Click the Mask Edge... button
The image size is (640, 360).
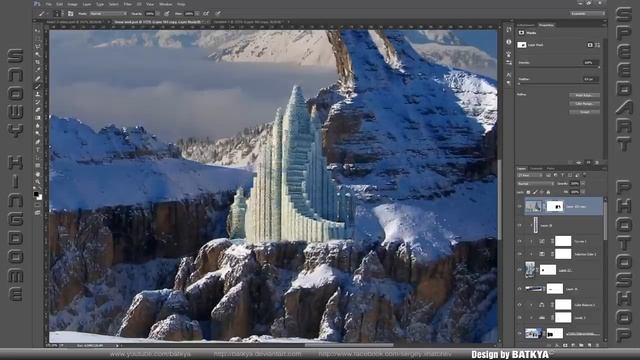tap(584, 95)
